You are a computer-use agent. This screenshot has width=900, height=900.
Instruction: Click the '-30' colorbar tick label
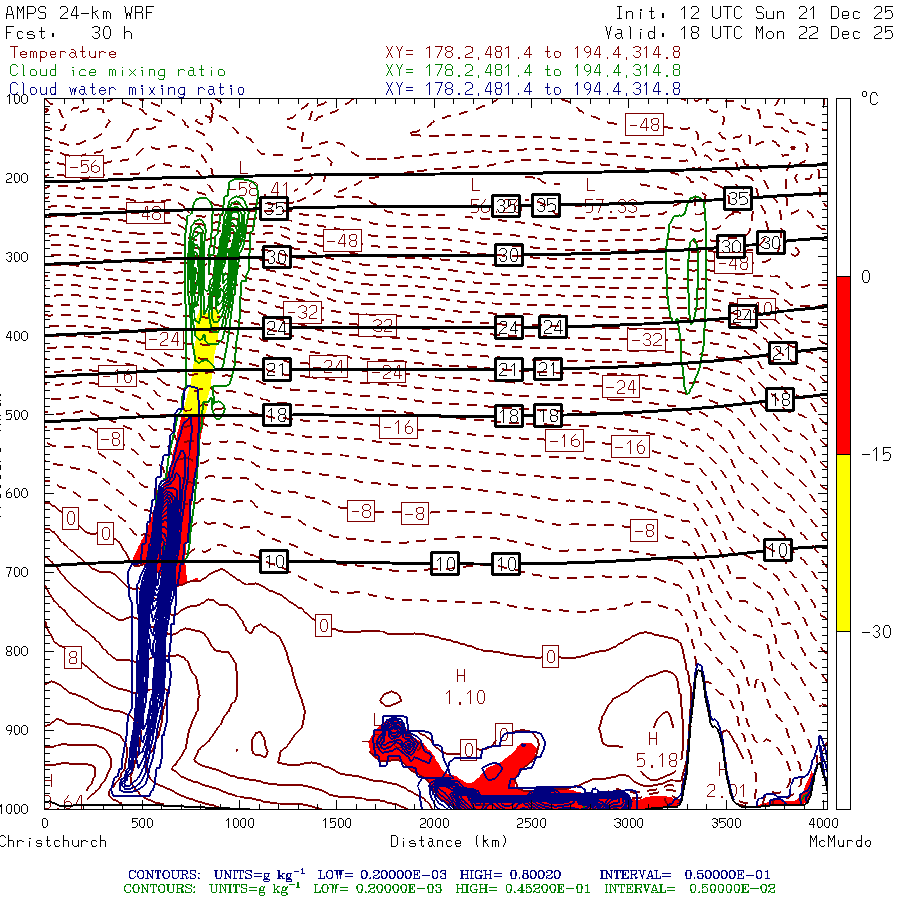pos(876,632)
